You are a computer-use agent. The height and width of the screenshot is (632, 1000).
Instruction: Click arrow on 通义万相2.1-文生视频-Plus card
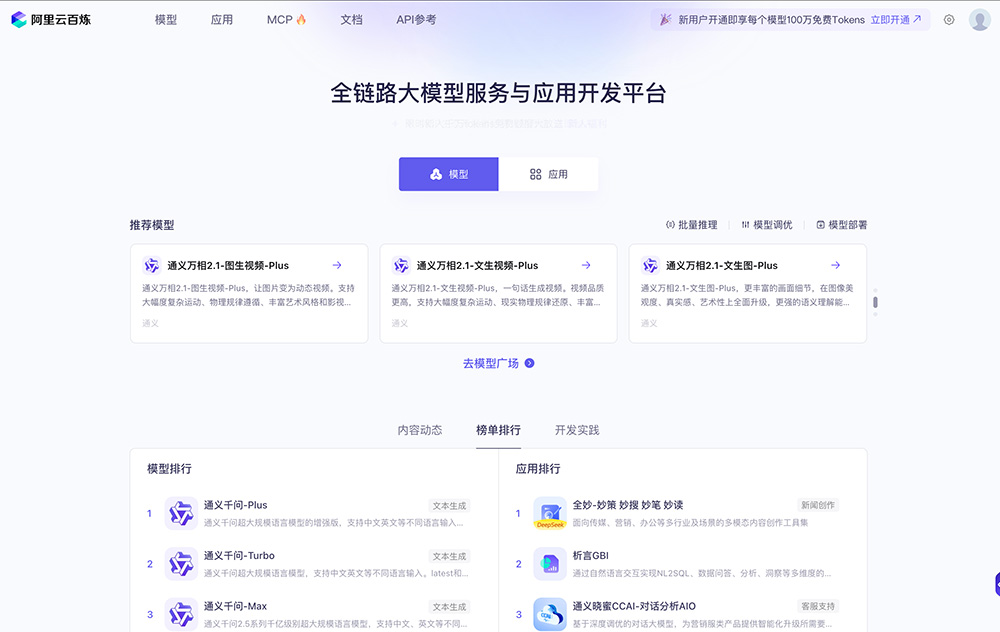click(586, 265)
